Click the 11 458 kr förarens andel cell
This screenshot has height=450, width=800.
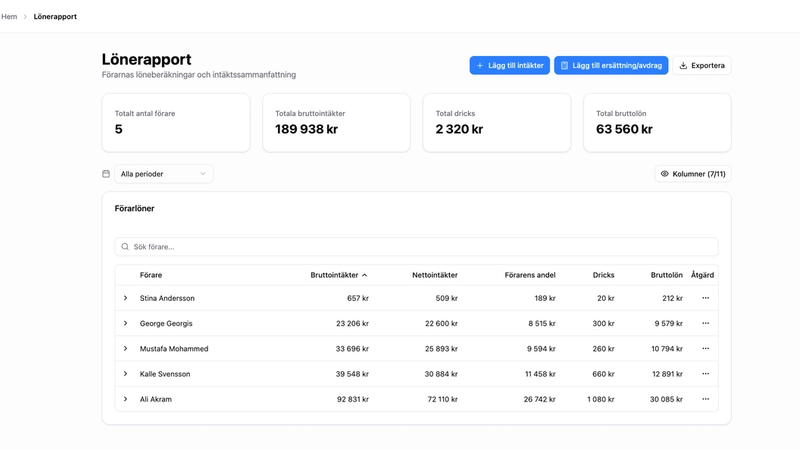pos(540,374)
